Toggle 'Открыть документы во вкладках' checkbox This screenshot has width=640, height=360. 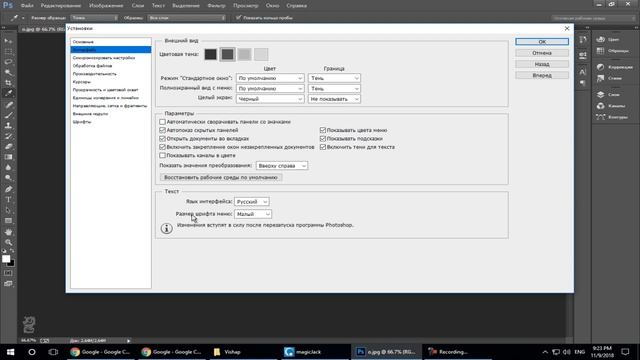click(162, 139)
